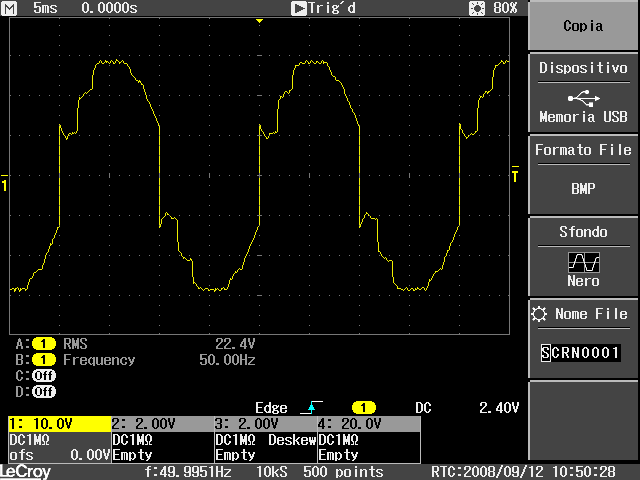The height and width of the screenshot is (480, 640).
Task: Click the DC trigger coupling label
Action: coord(423,408)
